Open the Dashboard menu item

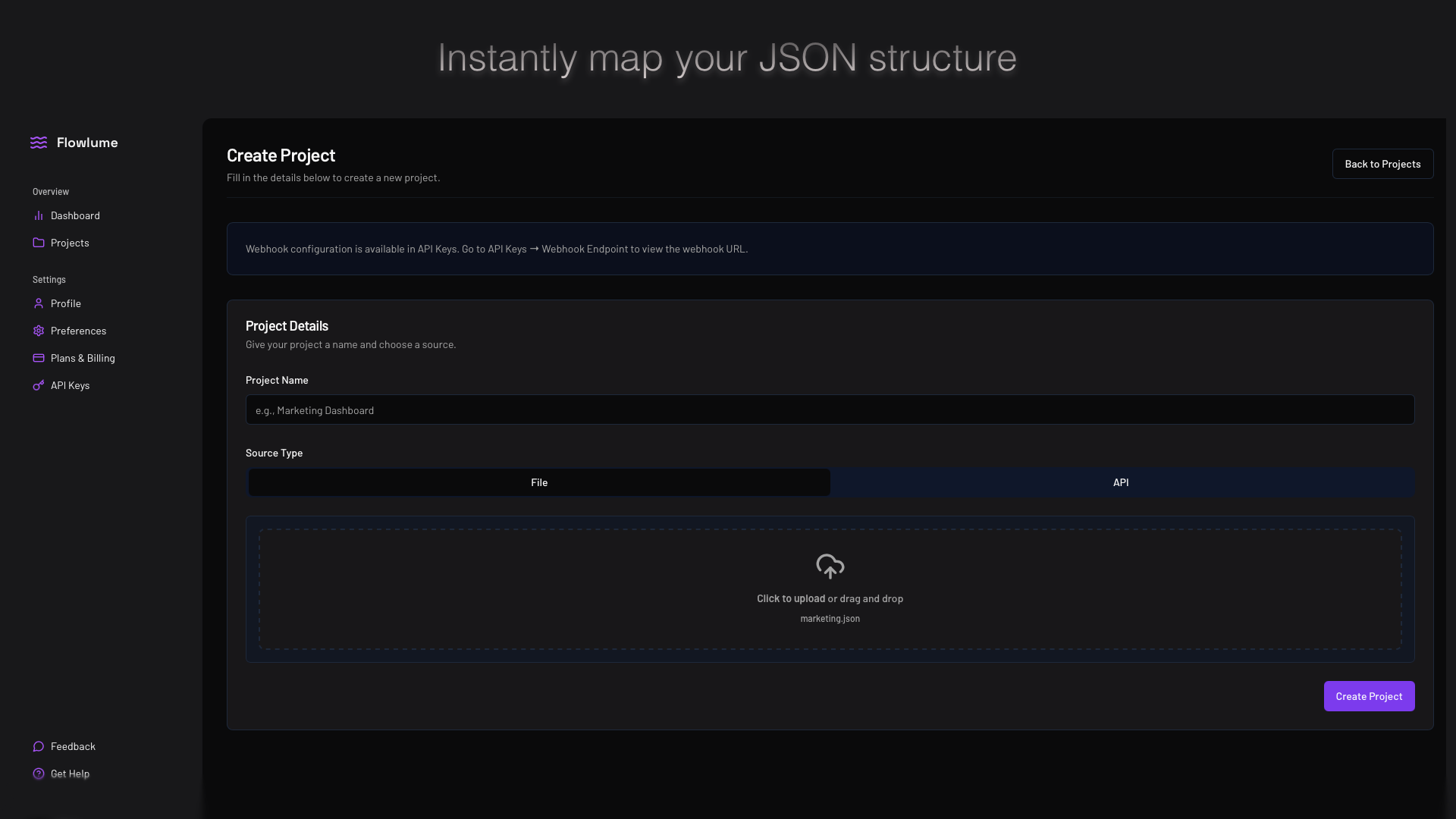(x=75, y=215)
